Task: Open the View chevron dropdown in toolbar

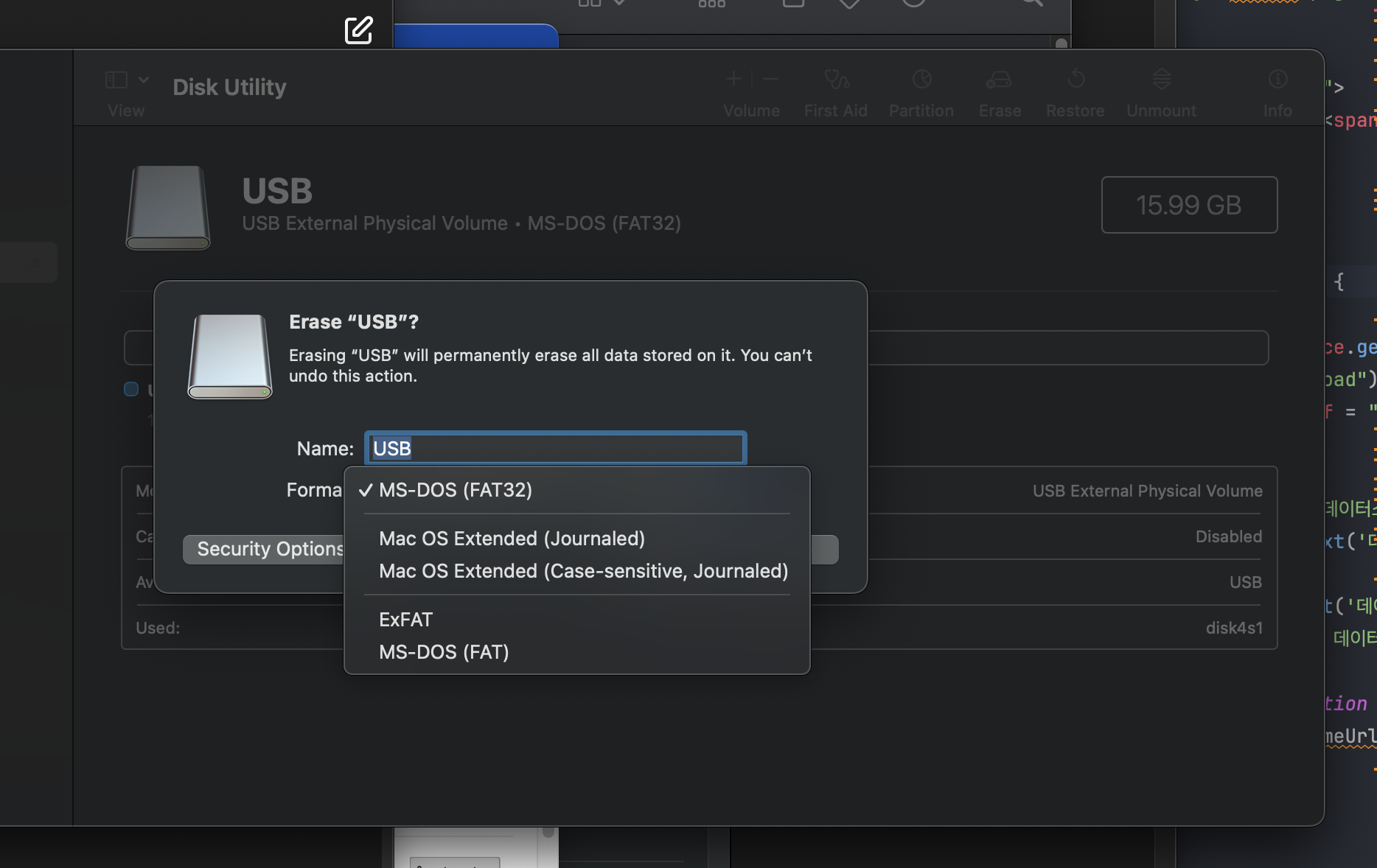Action: [x=144, y=80]
